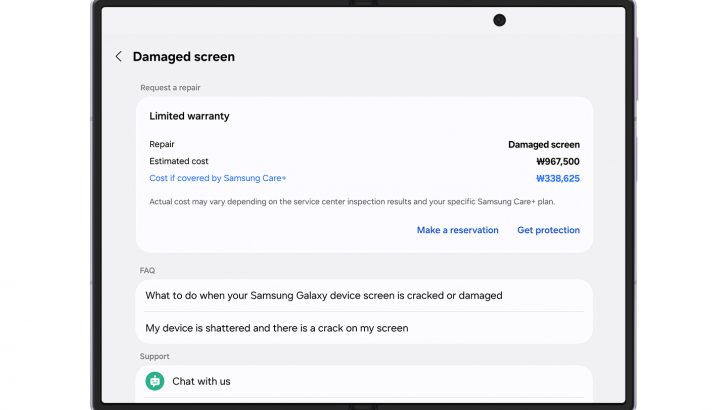Click the ₩338,625 Care+ price
728x410 pixels.
tap(558, 178)
